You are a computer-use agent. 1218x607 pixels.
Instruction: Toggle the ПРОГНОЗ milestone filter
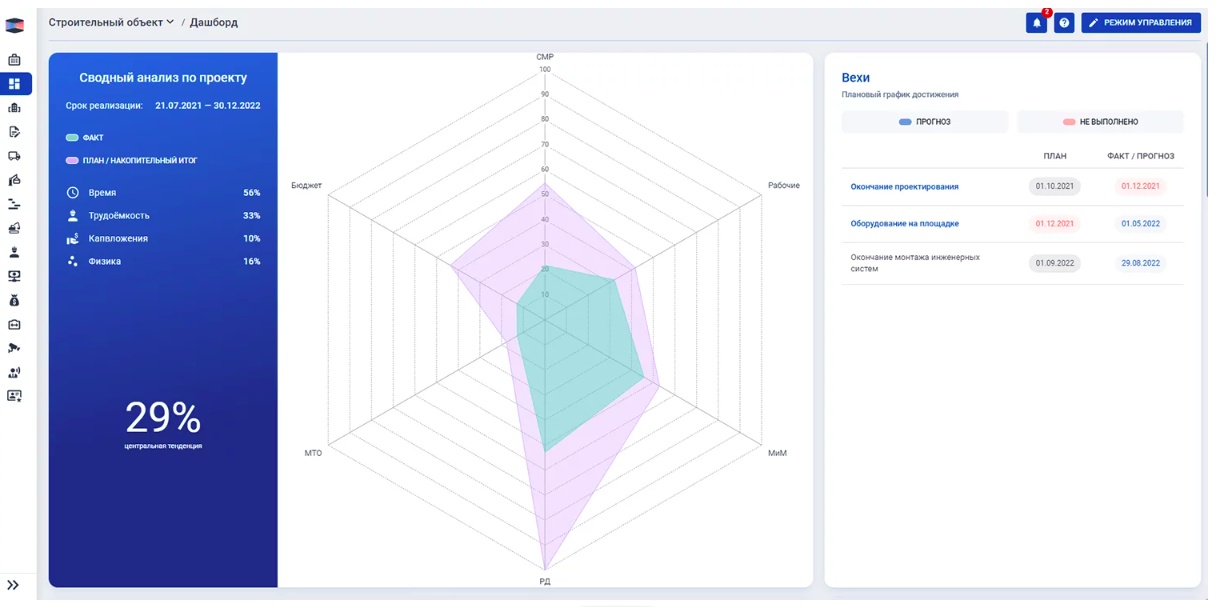click(925, 122)
